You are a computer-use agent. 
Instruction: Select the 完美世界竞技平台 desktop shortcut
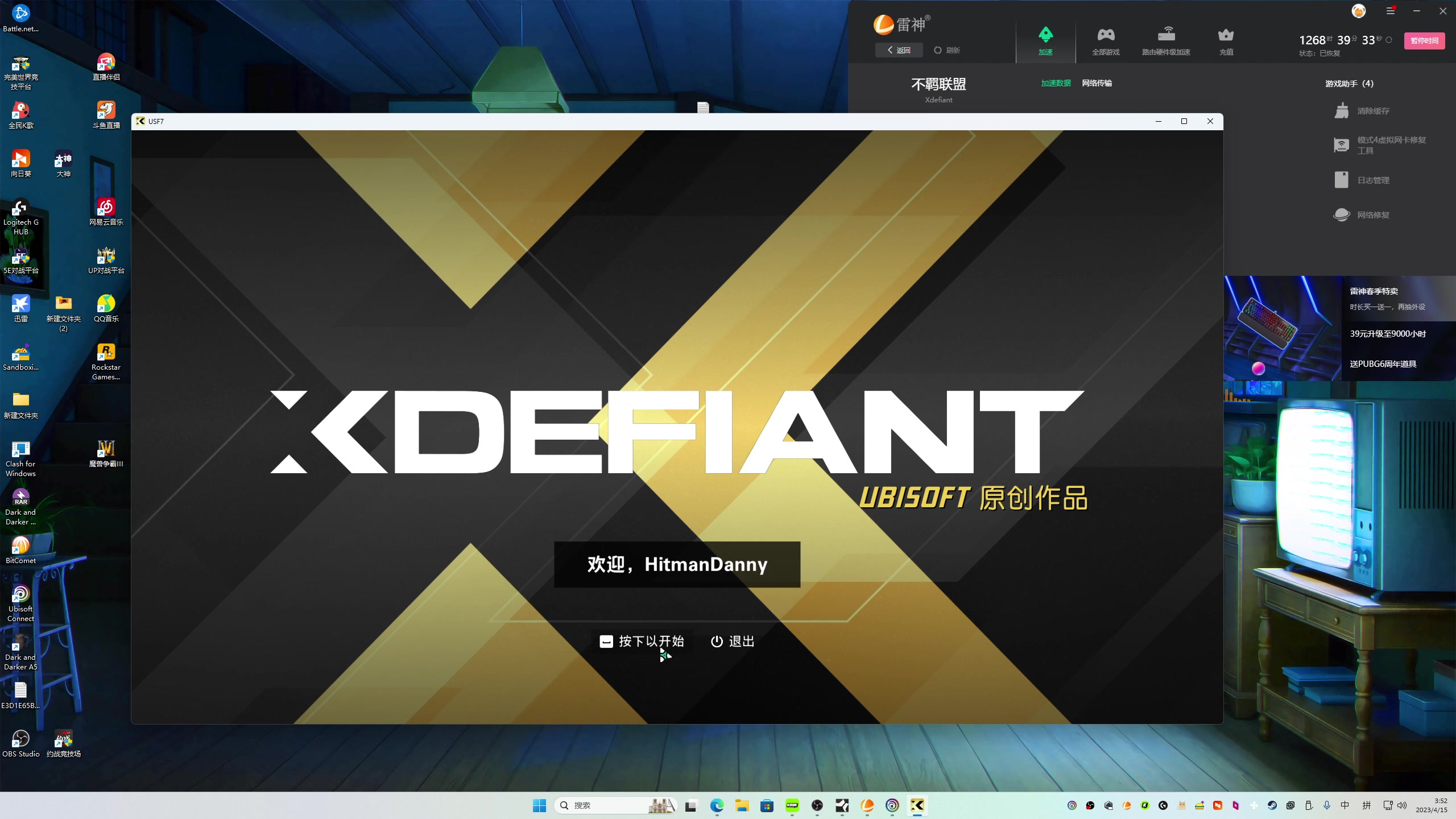tap(21, 73)
